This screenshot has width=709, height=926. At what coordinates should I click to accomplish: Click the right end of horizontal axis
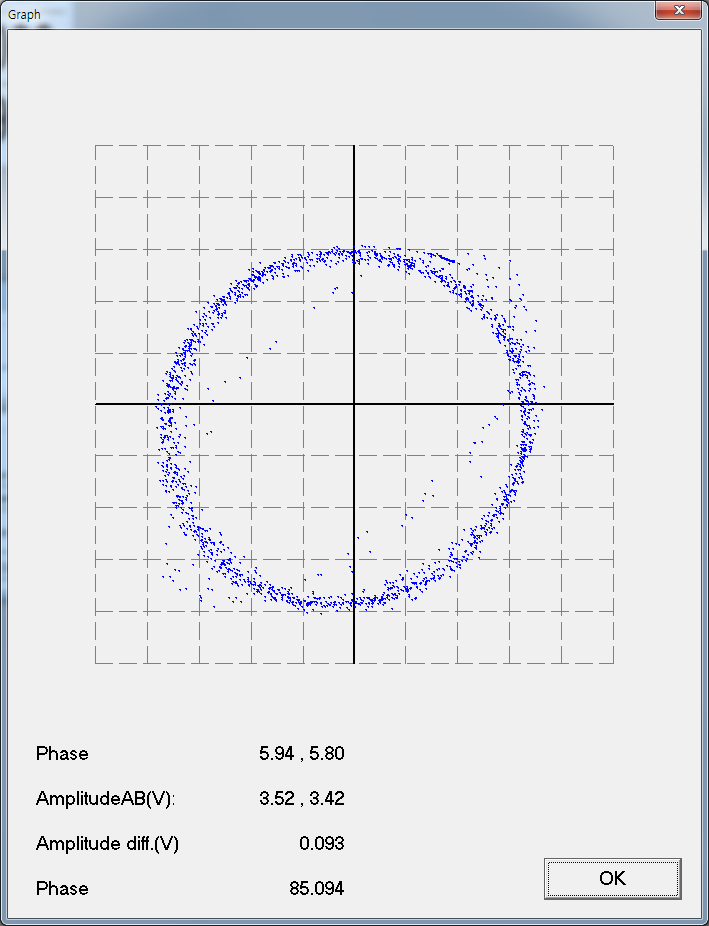611,404
